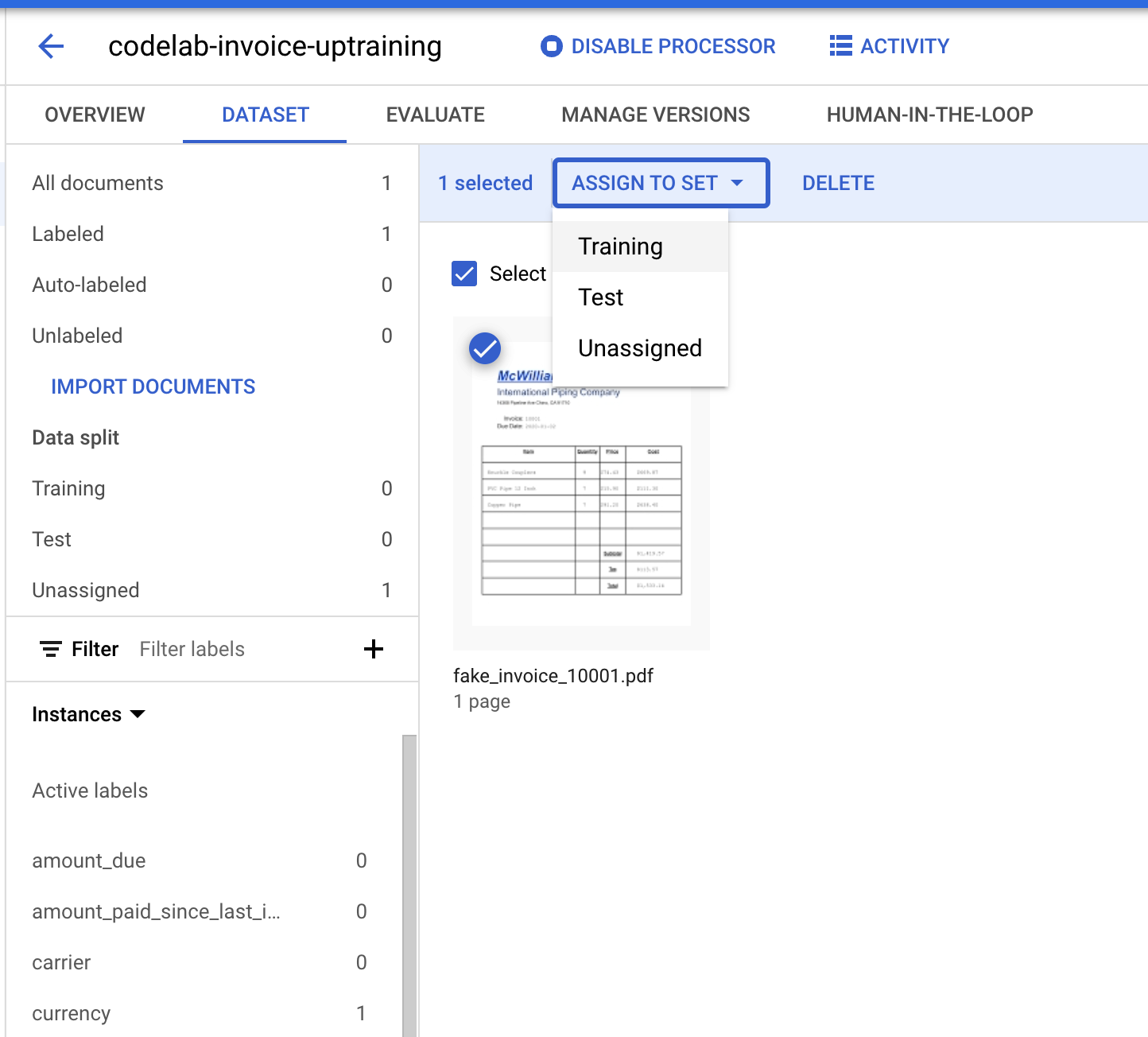Click the Filter labels input field
The image size is (1148, 1037).
point(192,649)
